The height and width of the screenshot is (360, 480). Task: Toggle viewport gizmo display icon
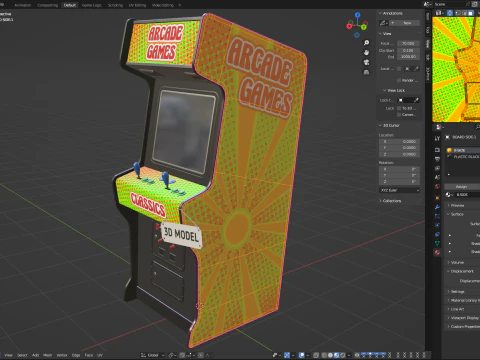pos(287,355)
